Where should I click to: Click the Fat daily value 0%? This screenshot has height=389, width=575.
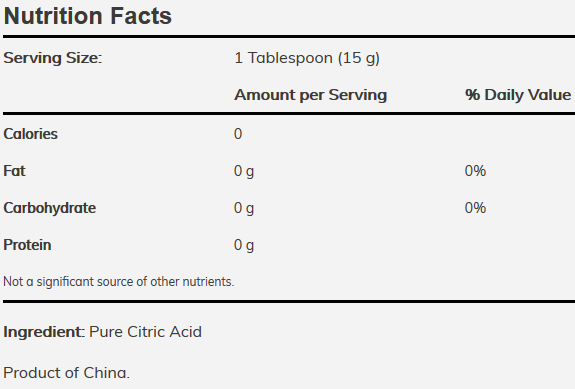(x=475, y=171)
